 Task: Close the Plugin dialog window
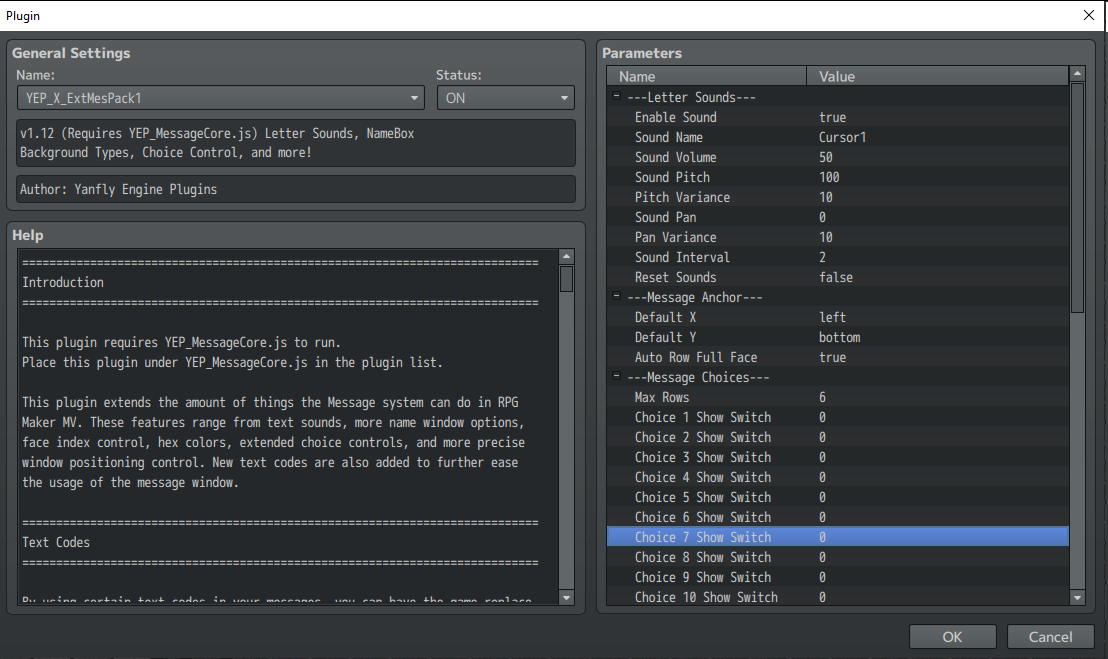click(1088, 16)
